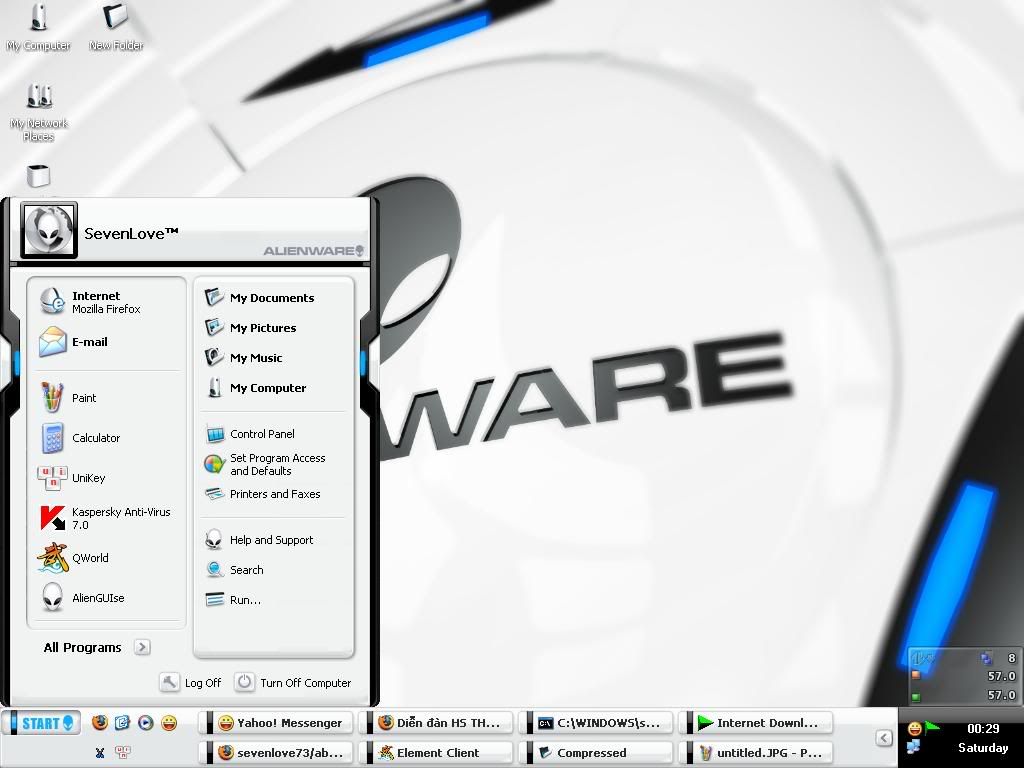Open Control Panel from Start menu
The width and height of the screenshot is (1024, 768).
273,434
